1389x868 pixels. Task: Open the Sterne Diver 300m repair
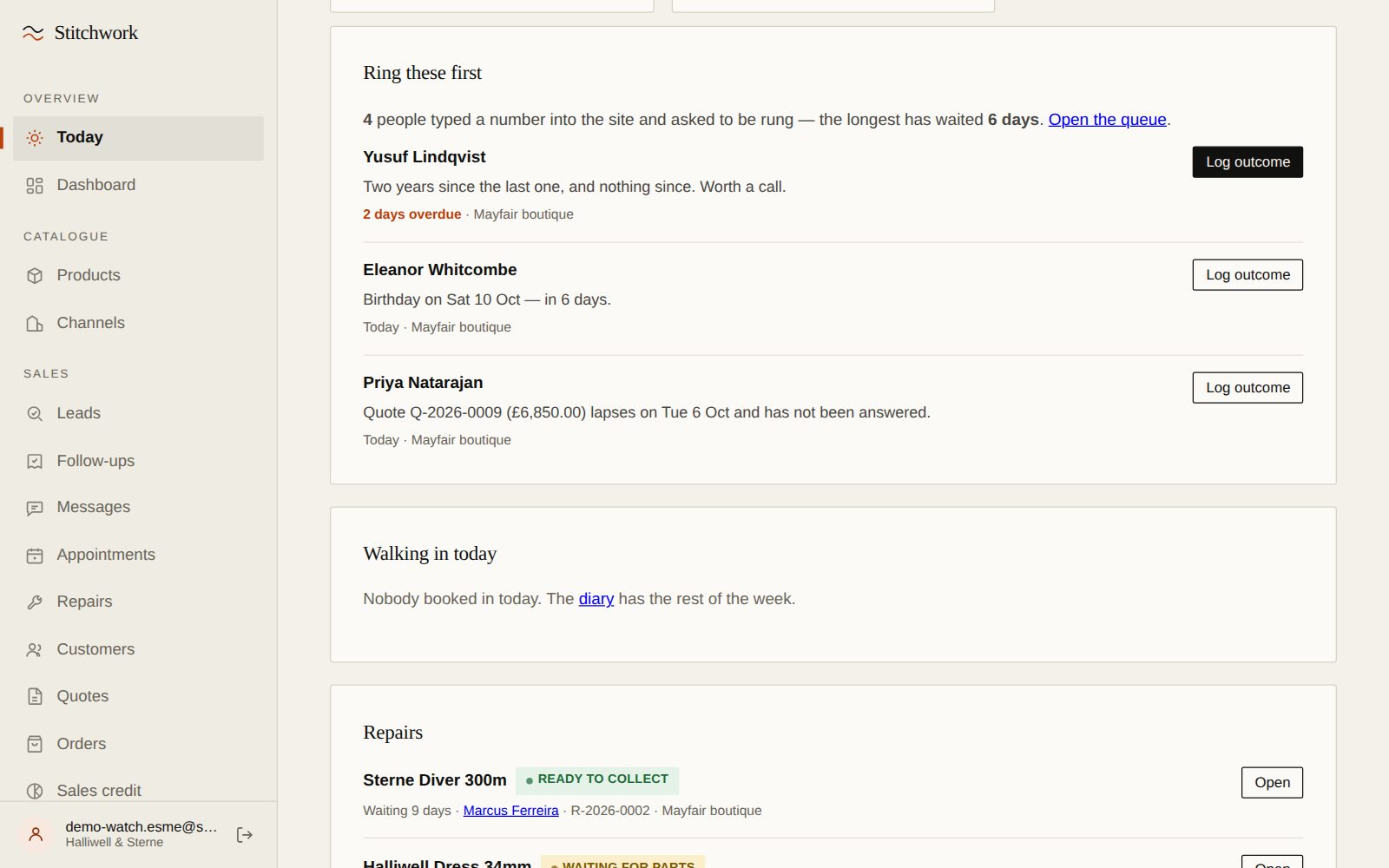pyautogui.click(x=1272, y=783)
